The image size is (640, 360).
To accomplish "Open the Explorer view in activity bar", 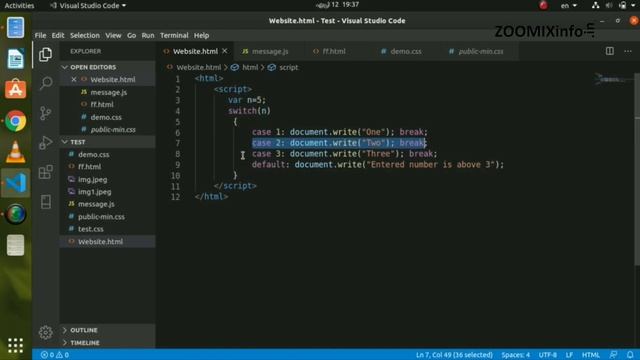I will [45, 54].
